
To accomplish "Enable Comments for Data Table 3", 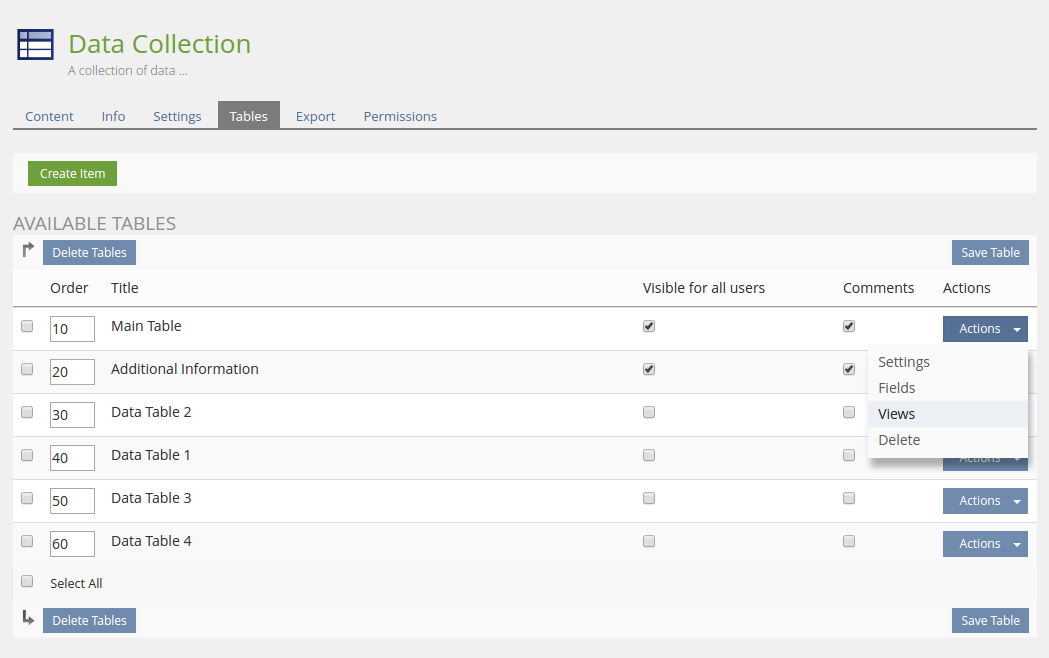I will click(849, 498).
